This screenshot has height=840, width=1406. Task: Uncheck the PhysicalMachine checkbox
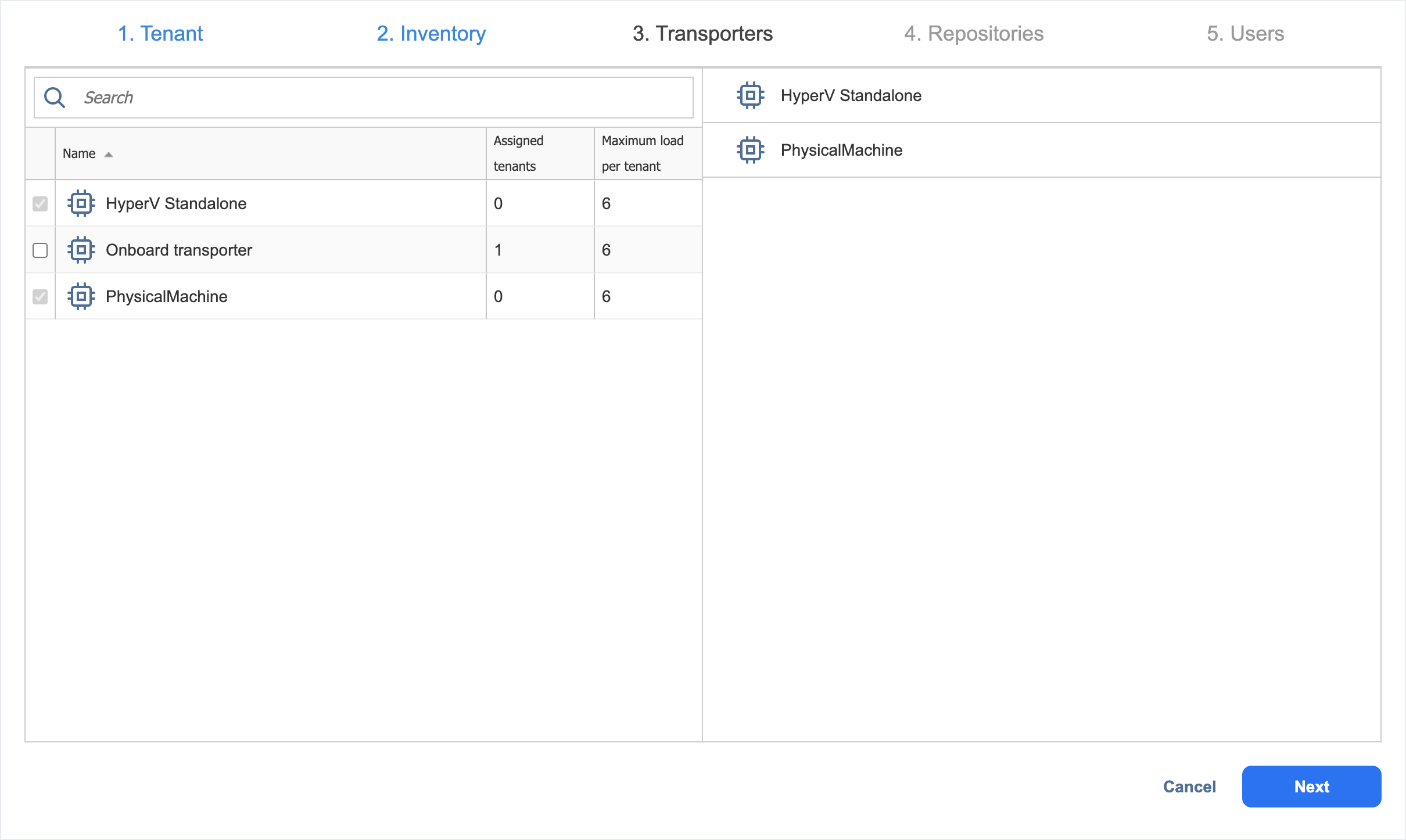click(x=40, y=296)
